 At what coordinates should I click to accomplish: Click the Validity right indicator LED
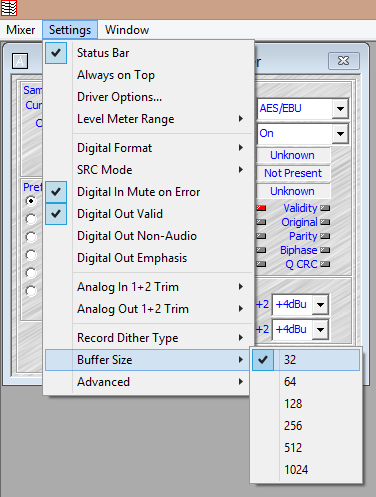[325, 208]
